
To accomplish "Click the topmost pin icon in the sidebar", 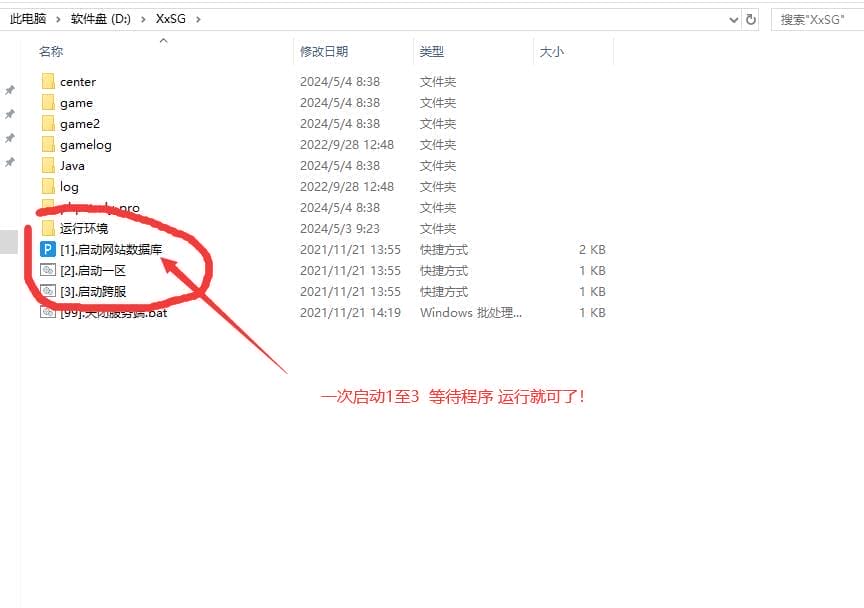I will 11,88.
